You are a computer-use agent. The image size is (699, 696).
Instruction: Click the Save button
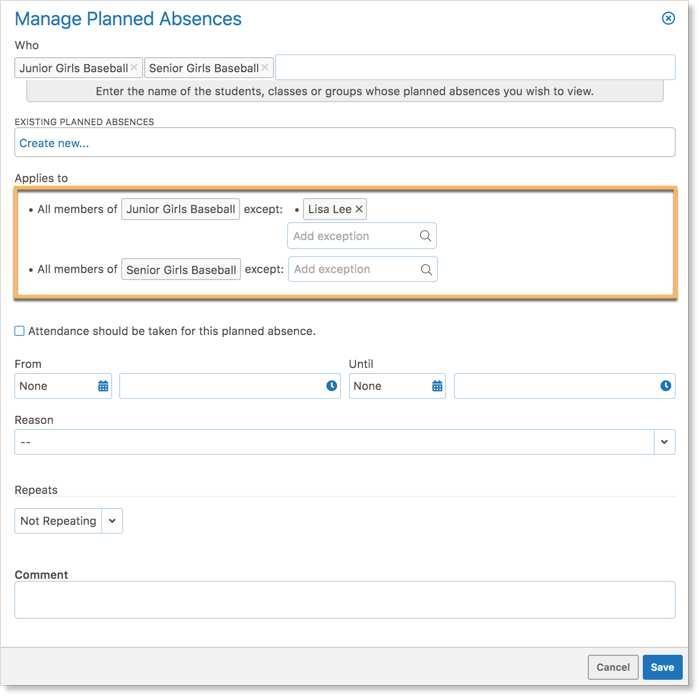click(x=661, y=667)
